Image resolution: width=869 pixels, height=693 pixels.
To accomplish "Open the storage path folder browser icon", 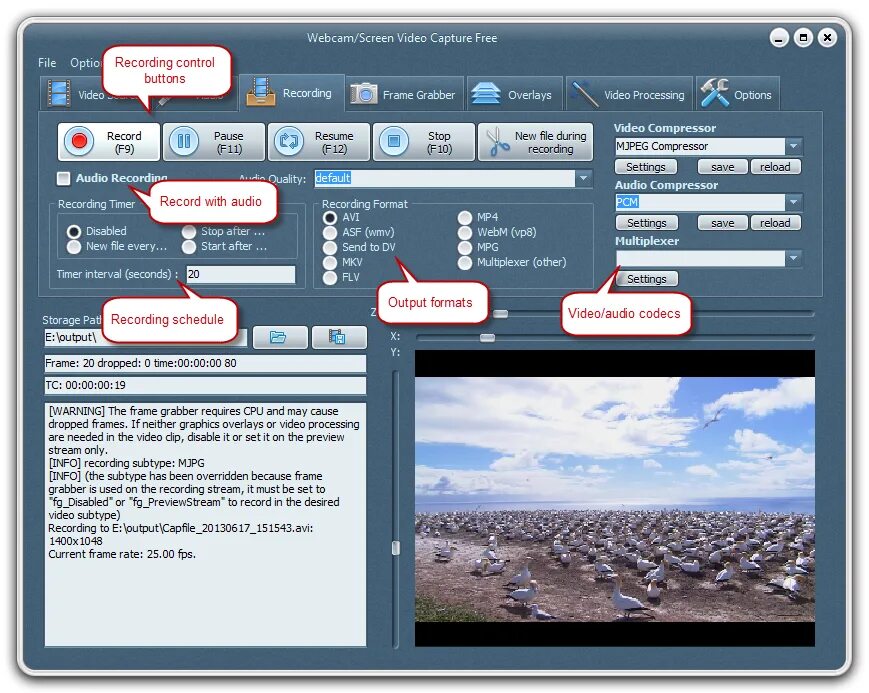I will 280,337.
